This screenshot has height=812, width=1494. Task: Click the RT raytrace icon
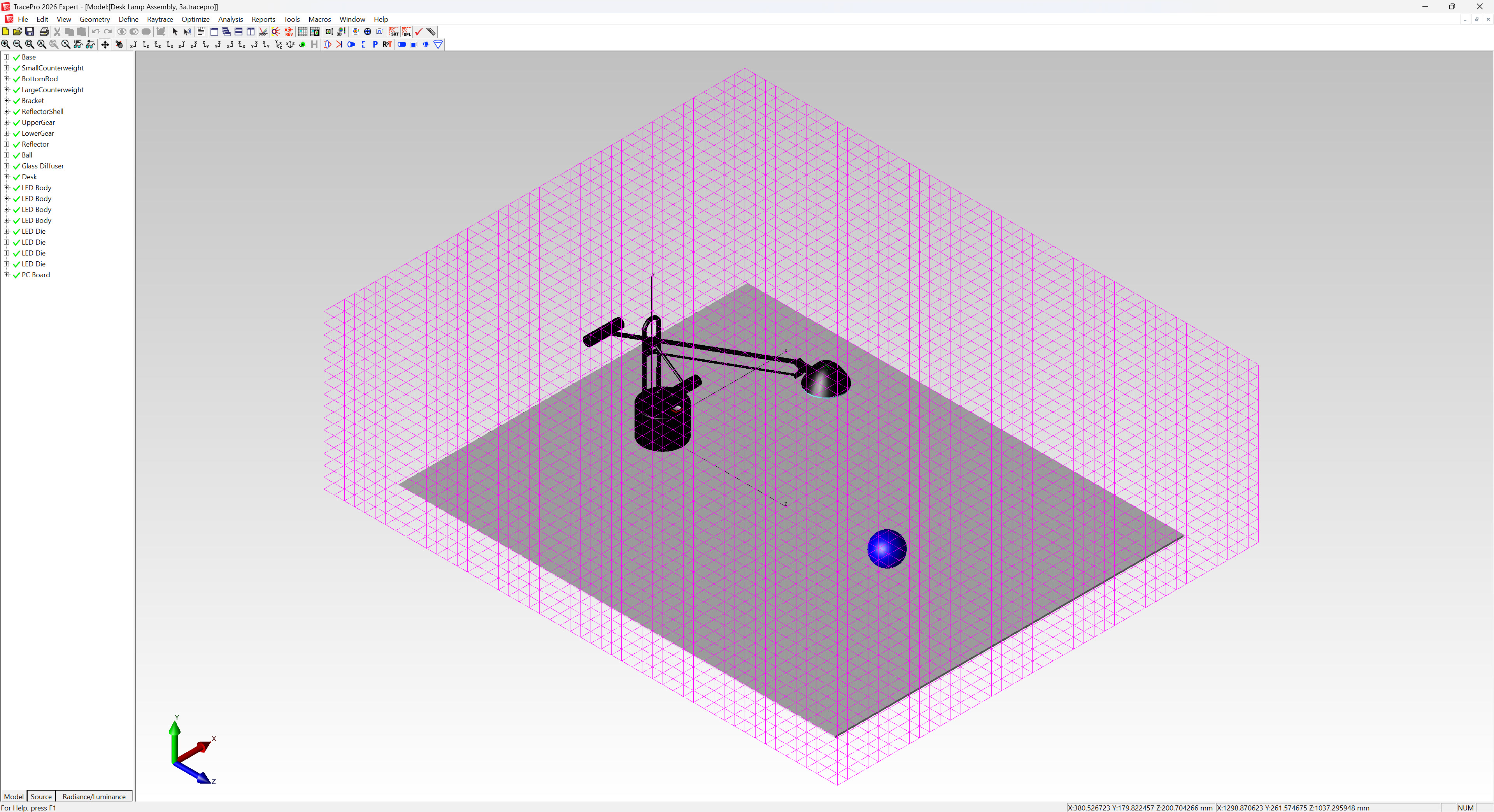[388, 44]
